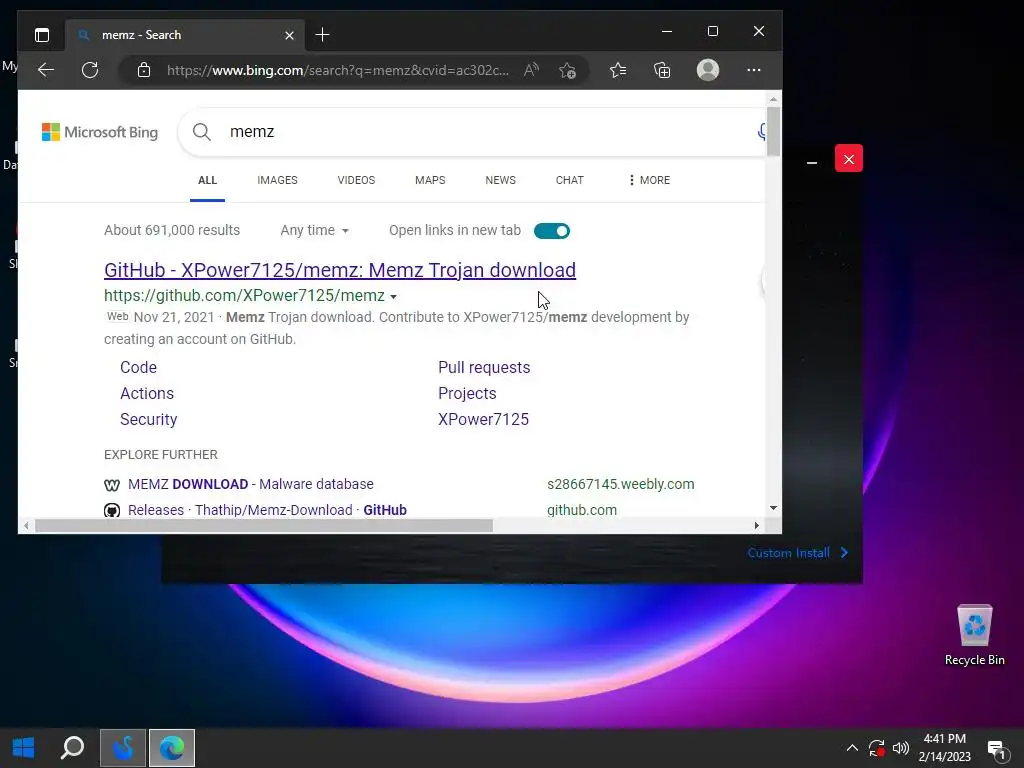The width and height of the screenshot is (1024, 768).
Task: Switch to Microsoft Edge in taskbar
Action: 172,748
